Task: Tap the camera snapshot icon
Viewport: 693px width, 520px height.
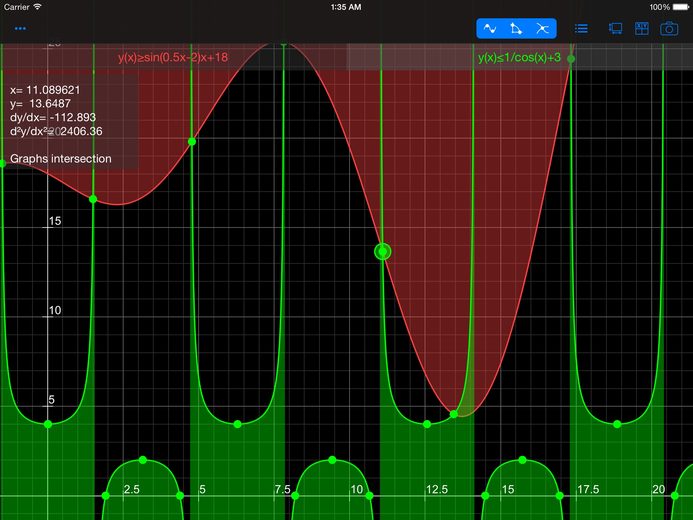Action: (669, 29)
